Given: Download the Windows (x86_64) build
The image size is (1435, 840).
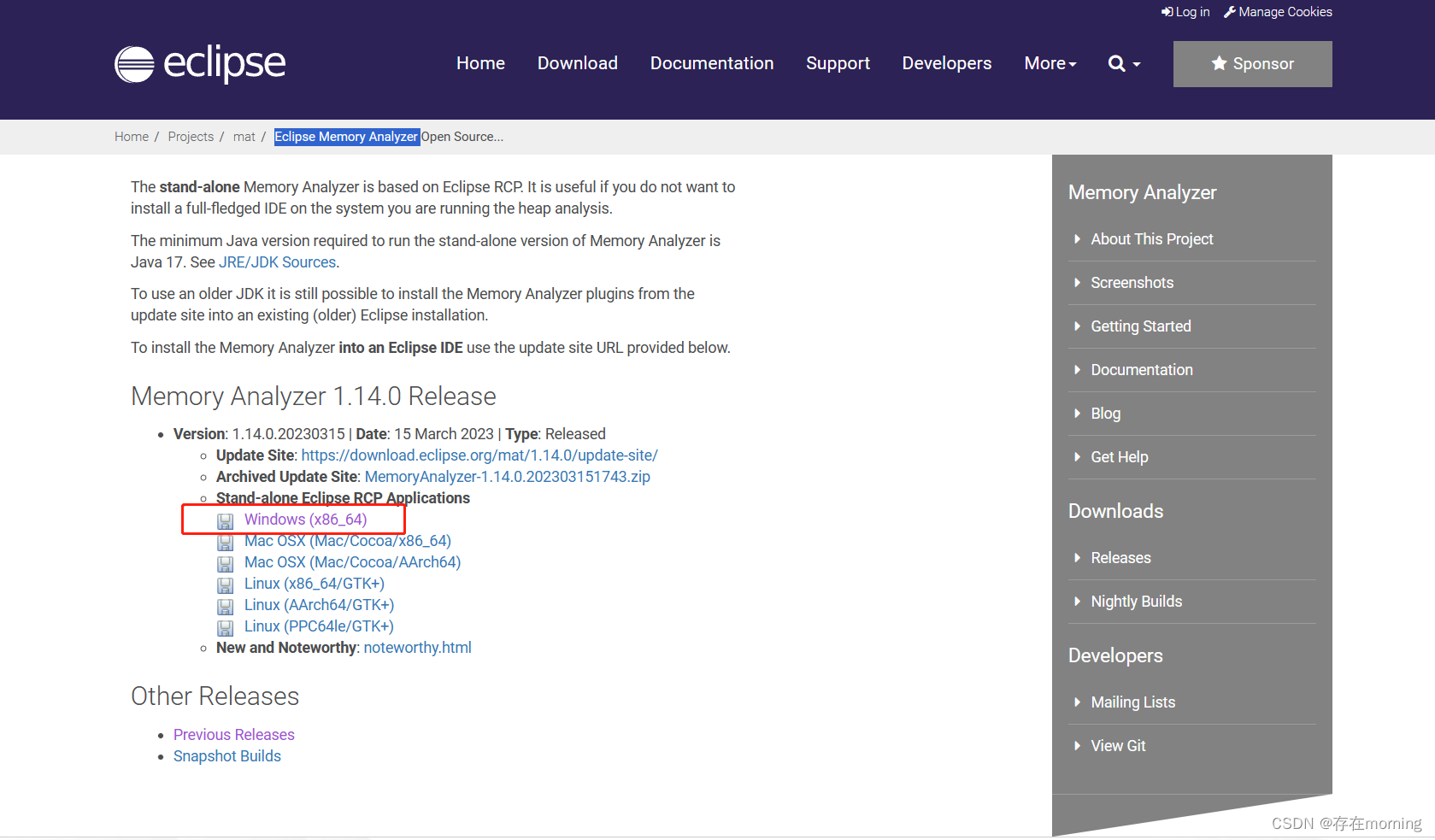Looking at the screenshot, I should pos(306,520).
